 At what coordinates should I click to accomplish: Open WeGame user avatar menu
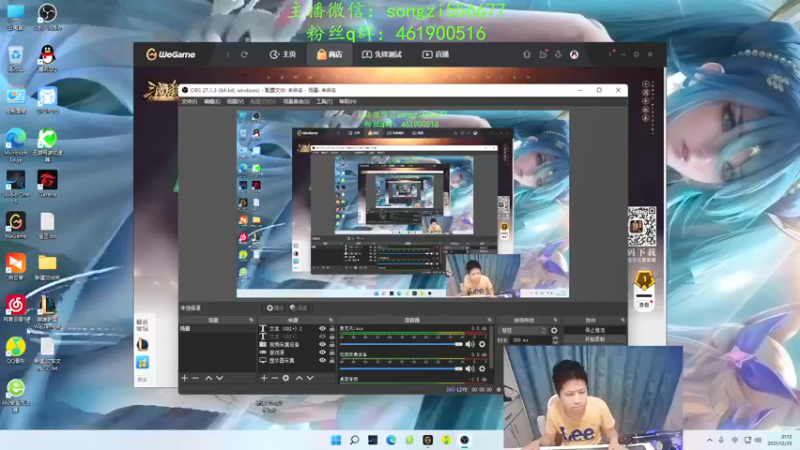(x=574, y=55)
